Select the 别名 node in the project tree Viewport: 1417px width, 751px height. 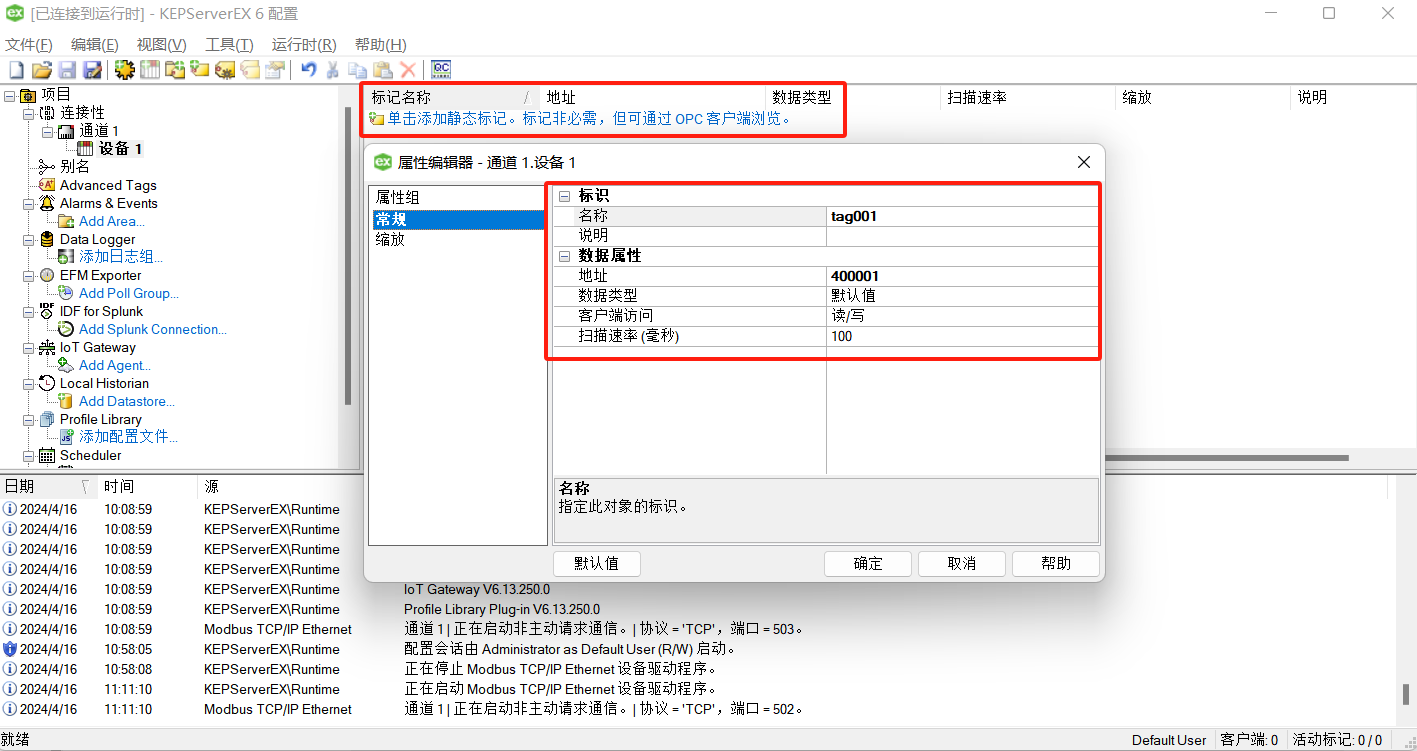75,167
